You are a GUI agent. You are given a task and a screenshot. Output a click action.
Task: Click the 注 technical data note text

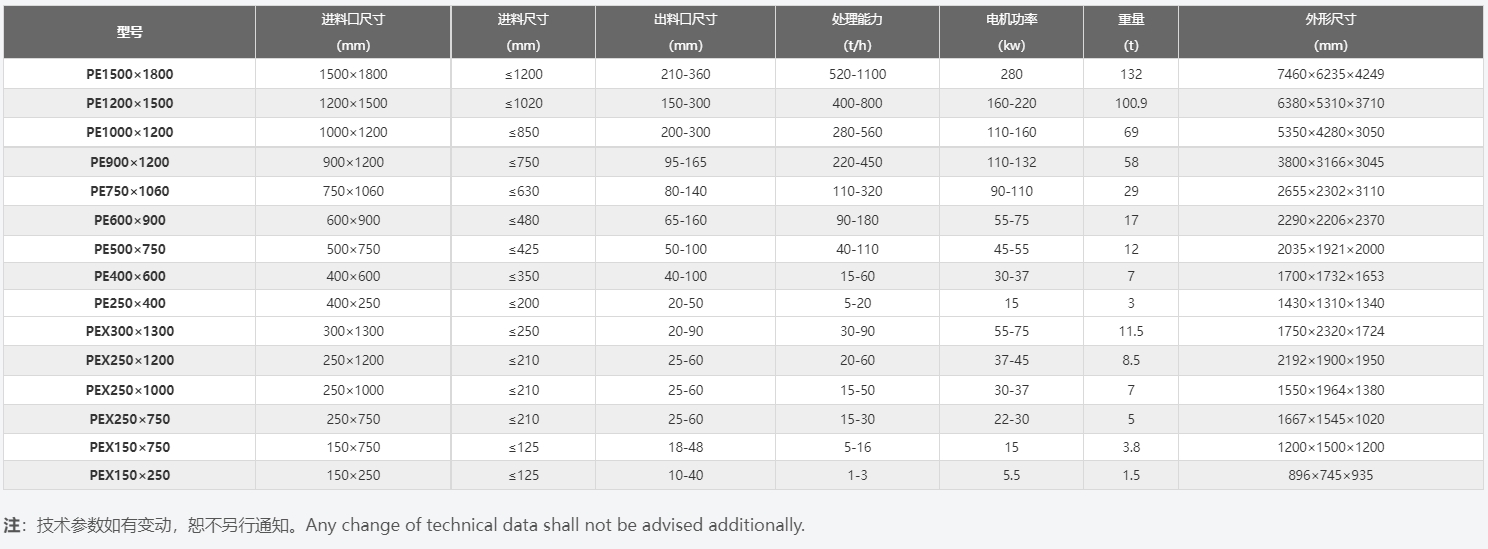404,525
